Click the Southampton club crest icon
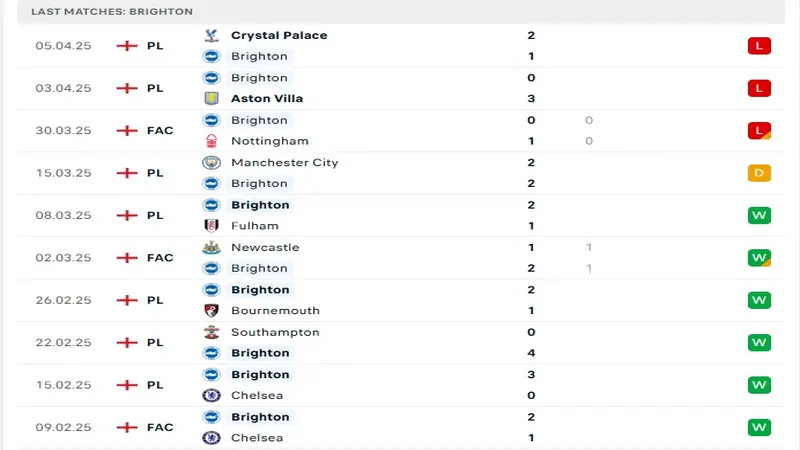 pos(211,332)
